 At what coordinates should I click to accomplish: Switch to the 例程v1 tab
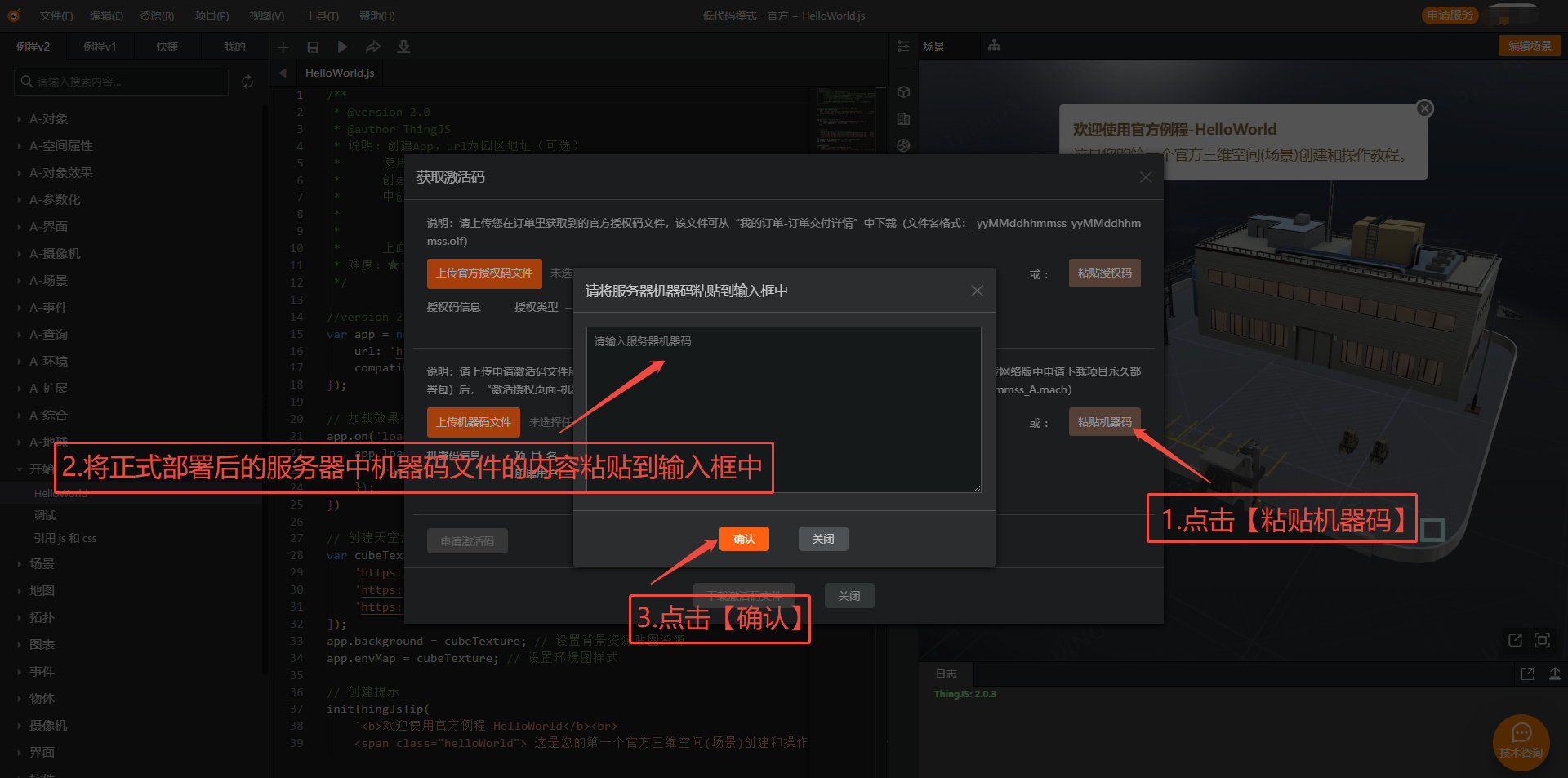tap(100, 47)
